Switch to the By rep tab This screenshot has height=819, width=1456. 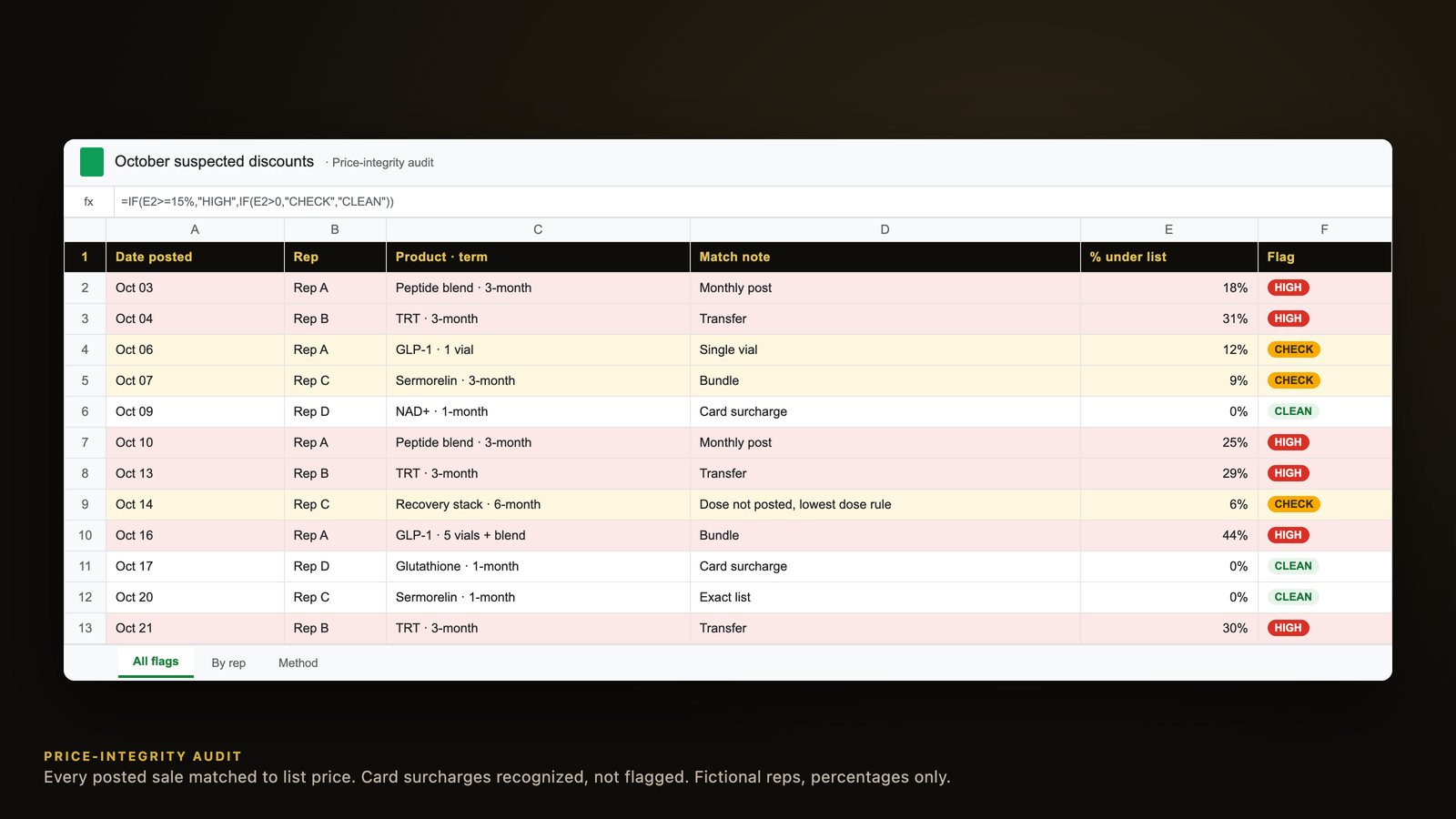[x=228, y=663]
